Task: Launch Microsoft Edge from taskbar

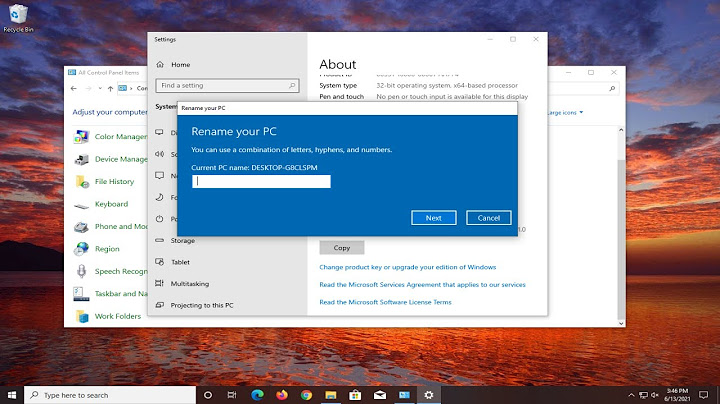Action: click(x=257, y=395)
